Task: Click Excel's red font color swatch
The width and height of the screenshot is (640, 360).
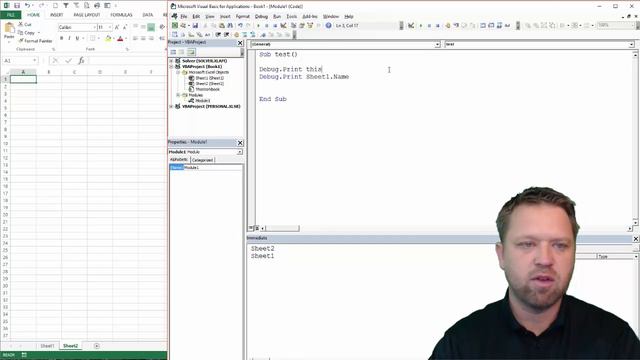Action: point(120,38)
